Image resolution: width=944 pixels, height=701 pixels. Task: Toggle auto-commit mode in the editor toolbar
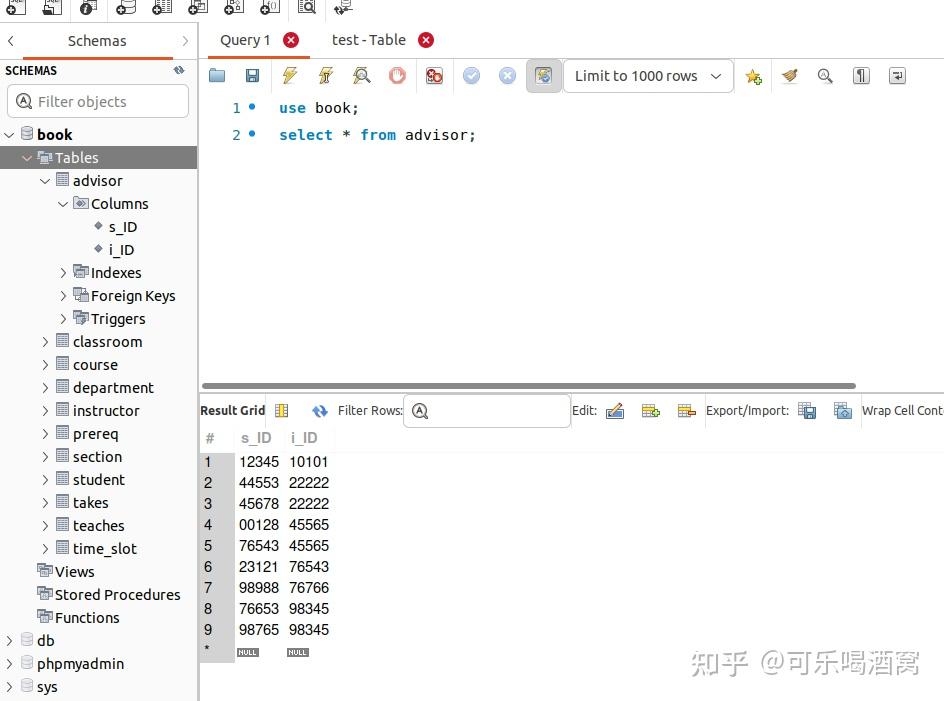pyautogui.click(x=543, y=75)
